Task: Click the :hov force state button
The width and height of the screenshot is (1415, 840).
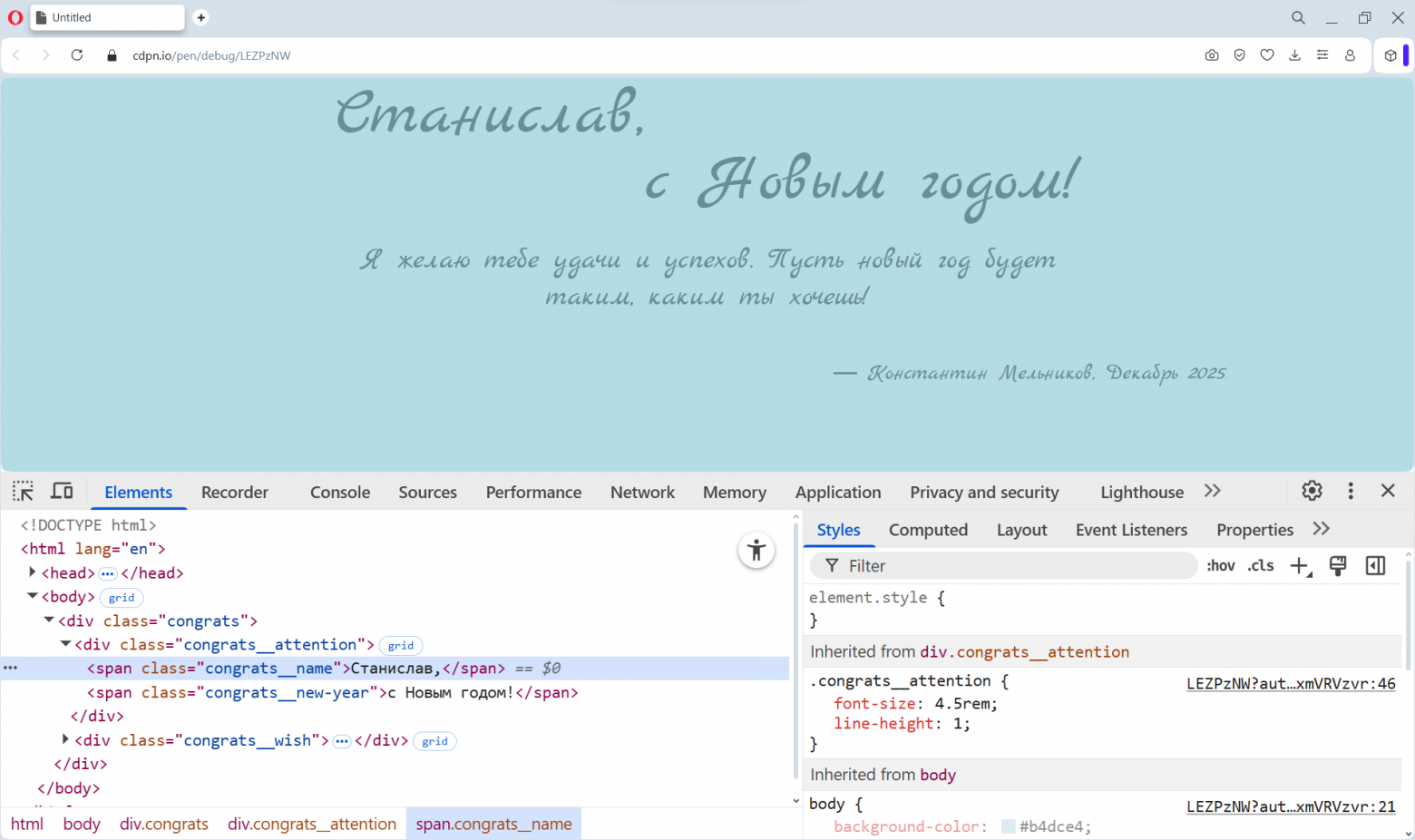Action: click(x=1221, y=566)
